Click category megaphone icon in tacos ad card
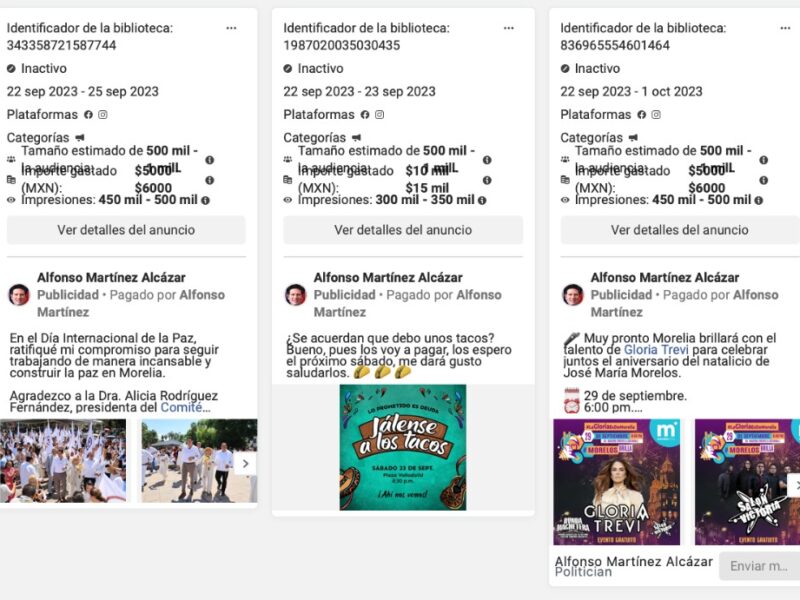 coord(357,138)
